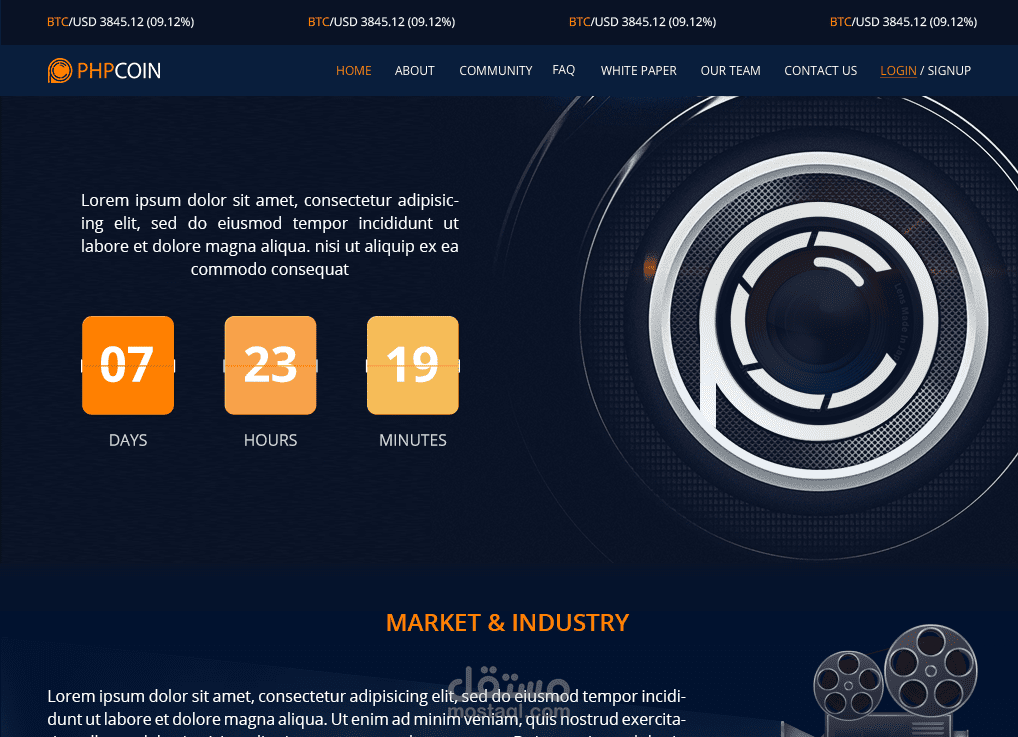
Task: Click the LOGIN link
Action: tap(897, 70)
